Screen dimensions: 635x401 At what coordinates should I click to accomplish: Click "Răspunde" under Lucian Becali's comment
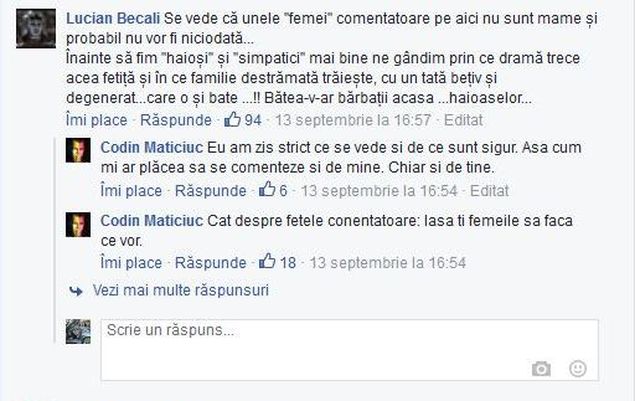tap(175, 120)
